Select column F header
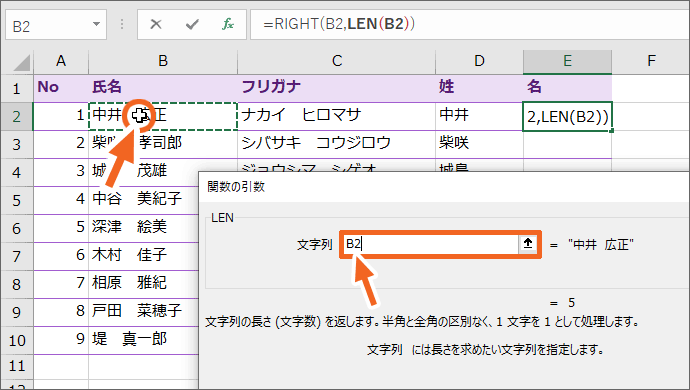The width and height of the screenshot is (690, 390). 651,61
